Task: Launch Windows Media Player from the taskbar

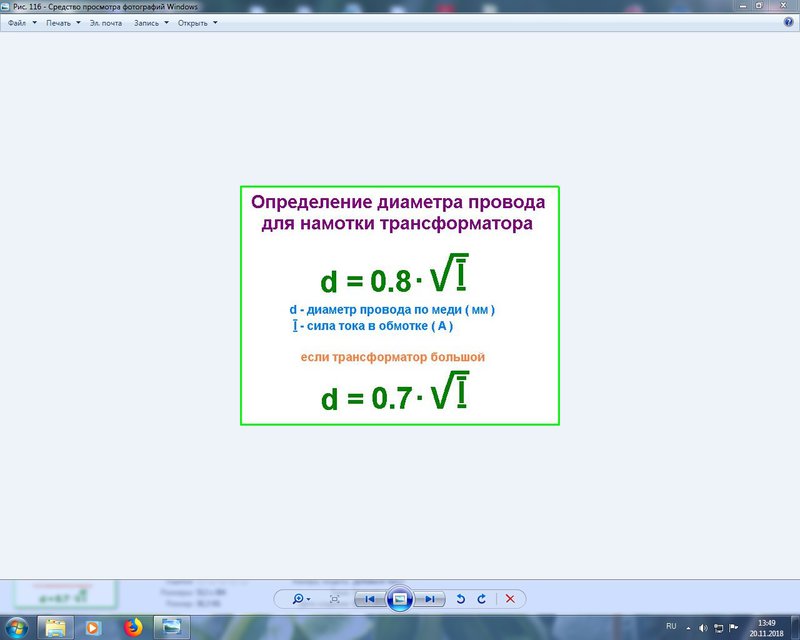Action: pos(93,627)
